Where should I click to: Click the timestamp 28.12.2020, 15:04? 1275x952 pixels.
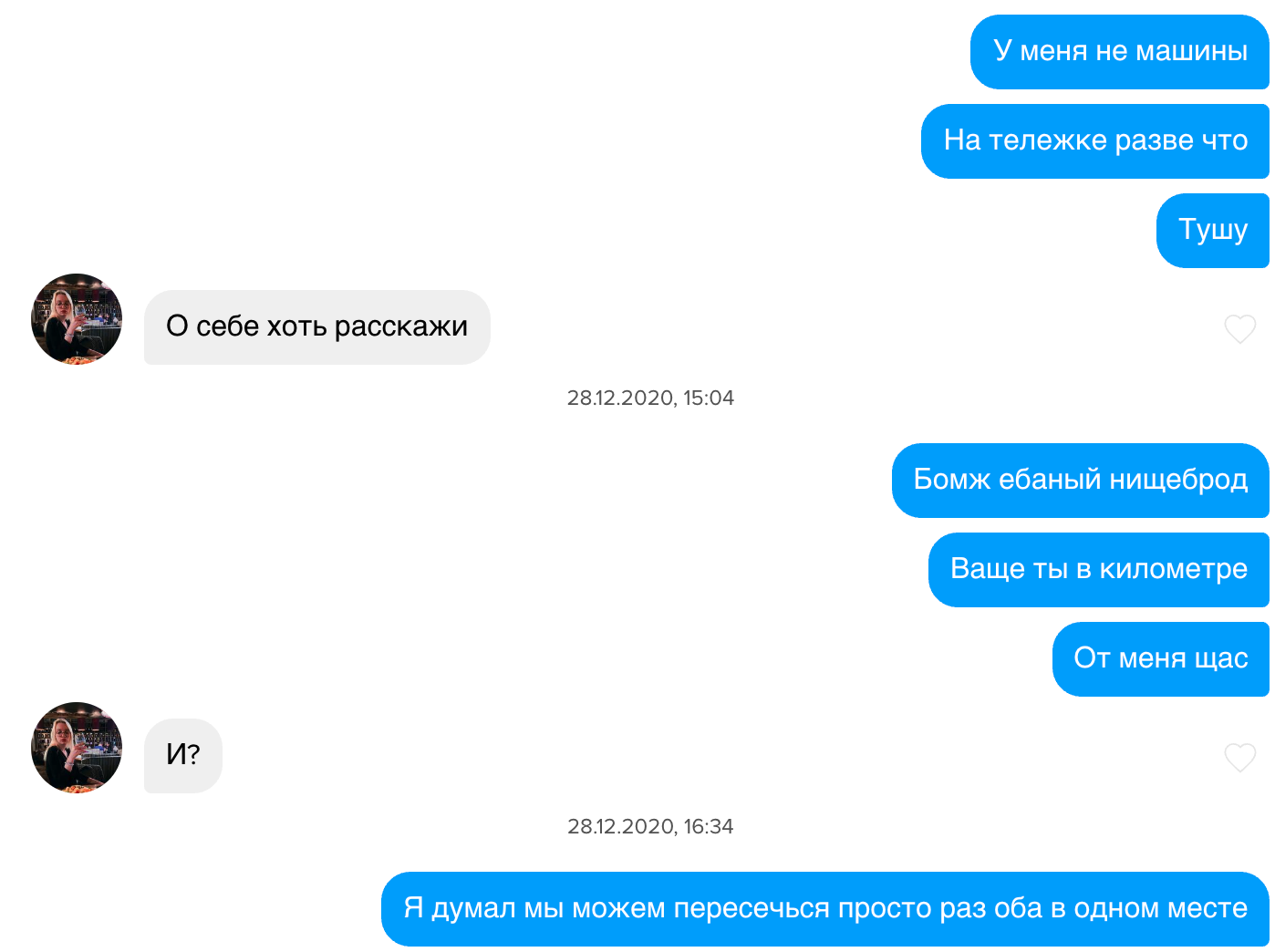(650, 398)
